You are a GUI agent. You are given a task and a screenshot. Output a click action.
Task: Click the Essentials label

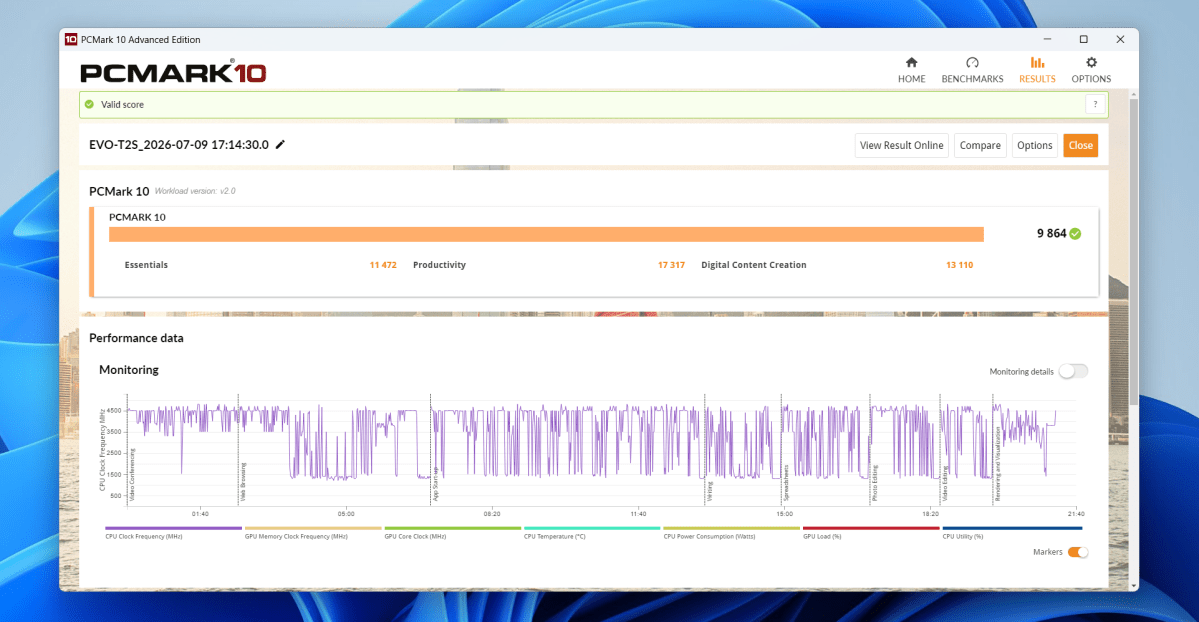coord(146,265)
